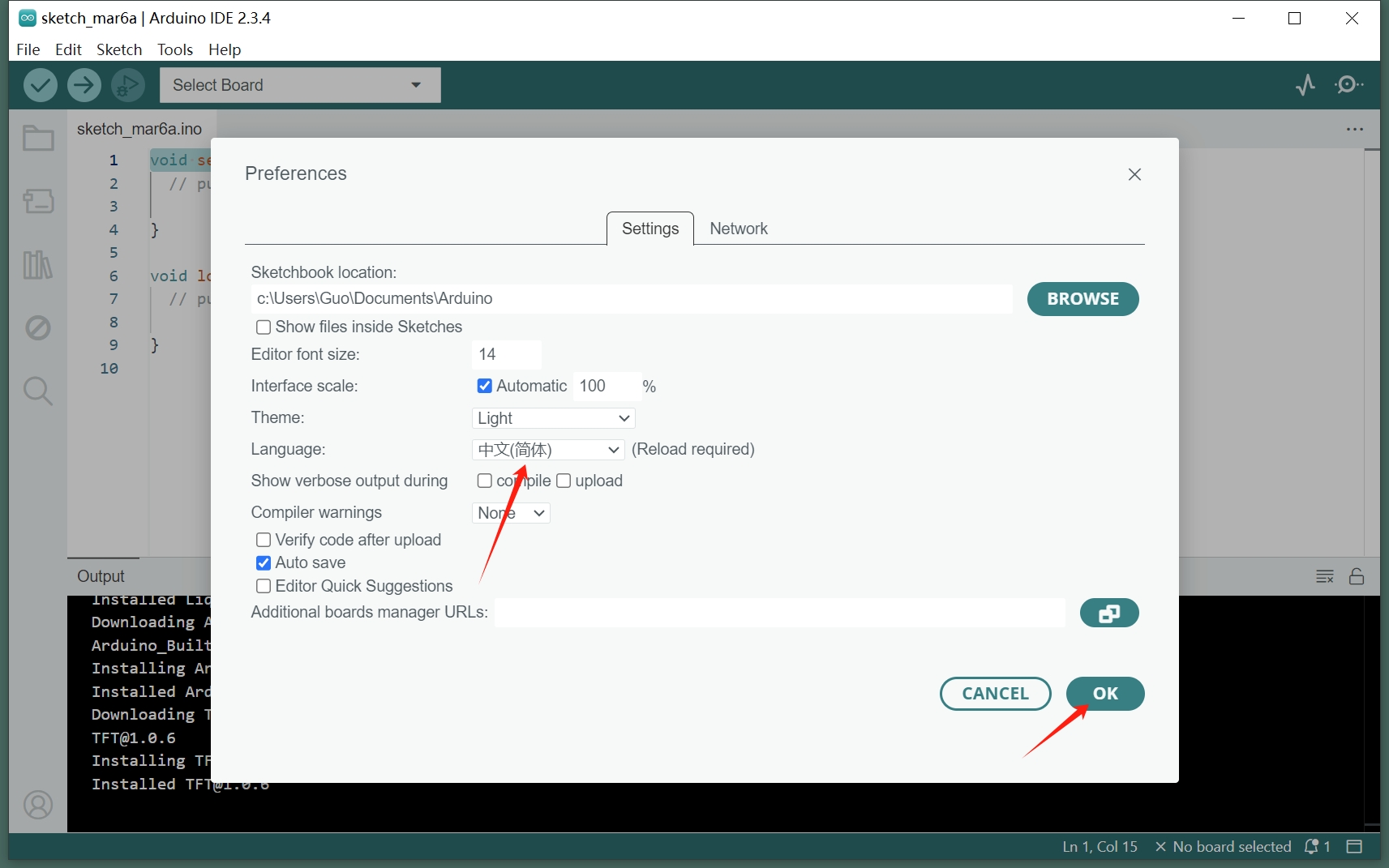Viewport: 1389px width, 868px height.
Task: Enable Show files inside Sketches
Action: [264, 327]
